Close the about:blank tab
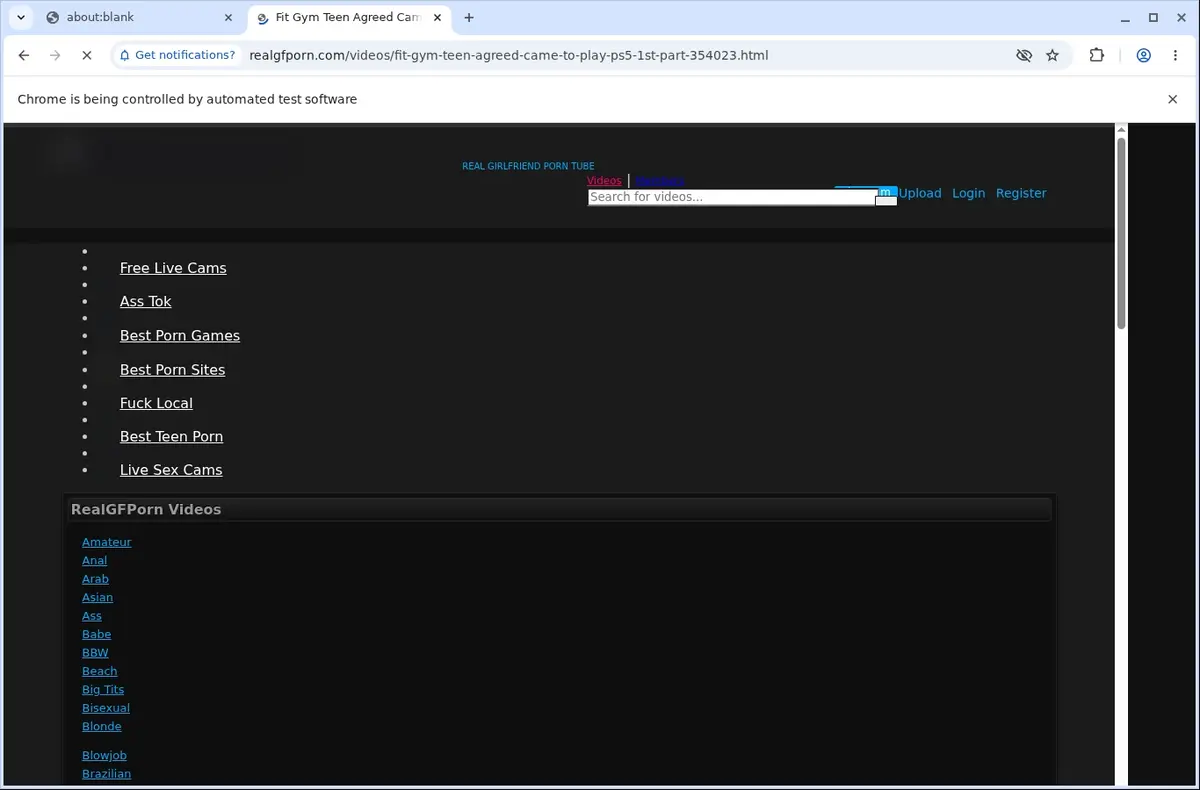This screenshot has height=790, width=1200. point(228,17)
